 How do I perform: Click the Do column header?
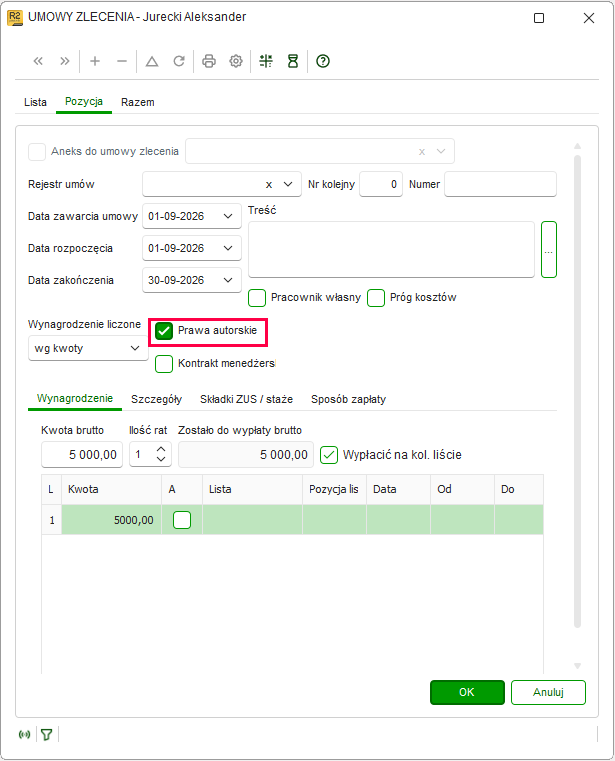[x=519, y=489]
